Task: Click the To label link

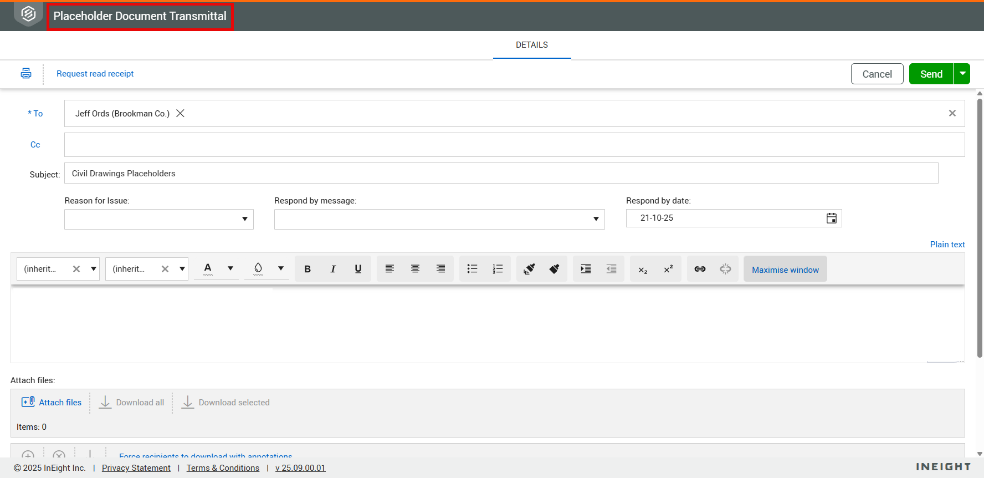Action: 35,114
